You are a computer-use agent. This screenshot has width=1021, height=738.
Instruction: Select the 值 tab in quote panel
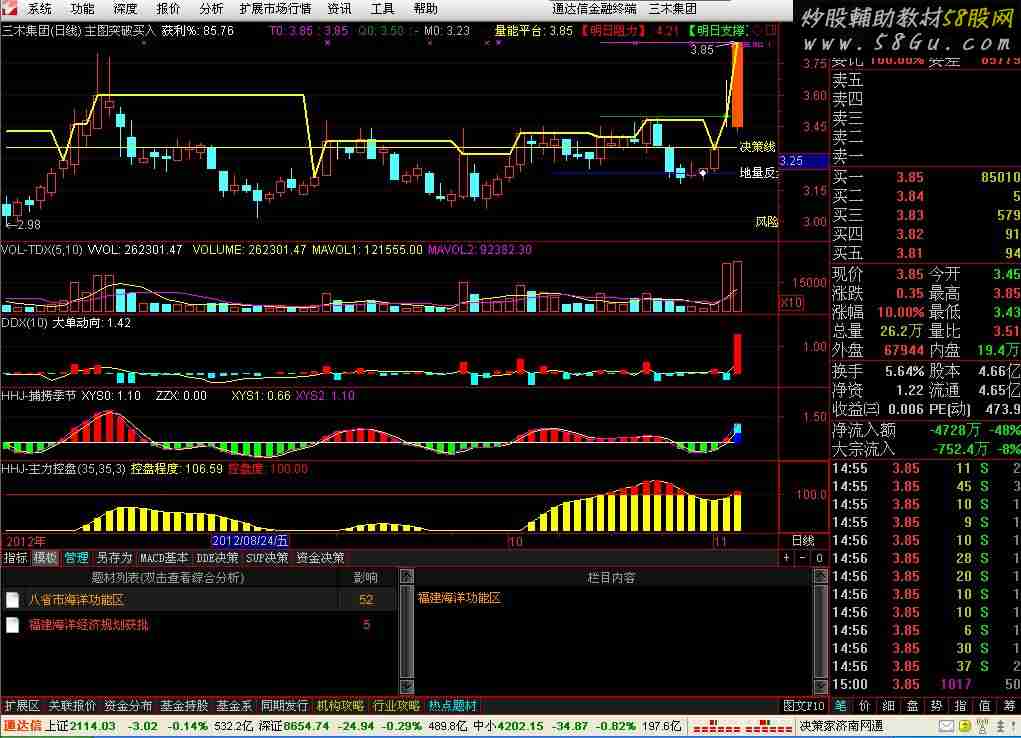[984, 706]
